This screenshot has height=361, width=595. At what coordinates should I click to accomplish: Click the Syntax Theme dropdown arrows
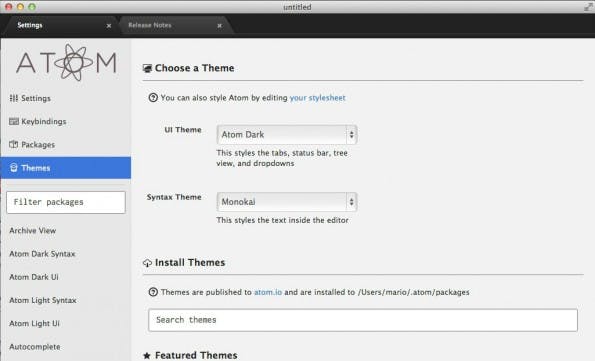(x=351, y=202)
